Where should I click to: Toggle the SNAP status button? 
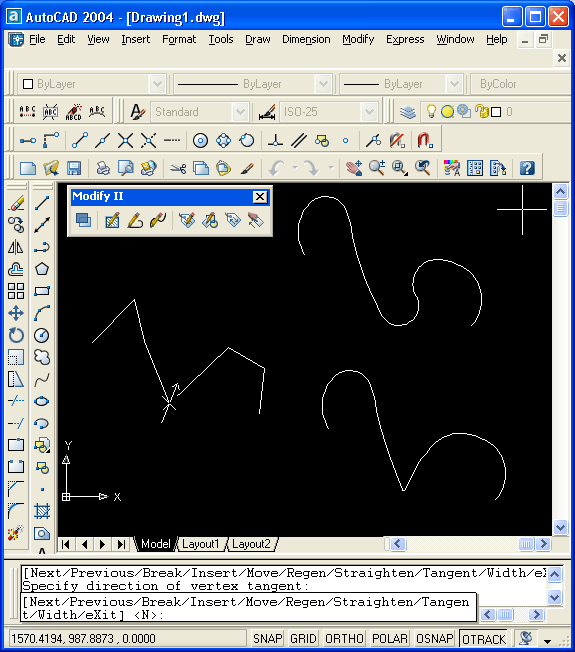click(x=267, y=639)
